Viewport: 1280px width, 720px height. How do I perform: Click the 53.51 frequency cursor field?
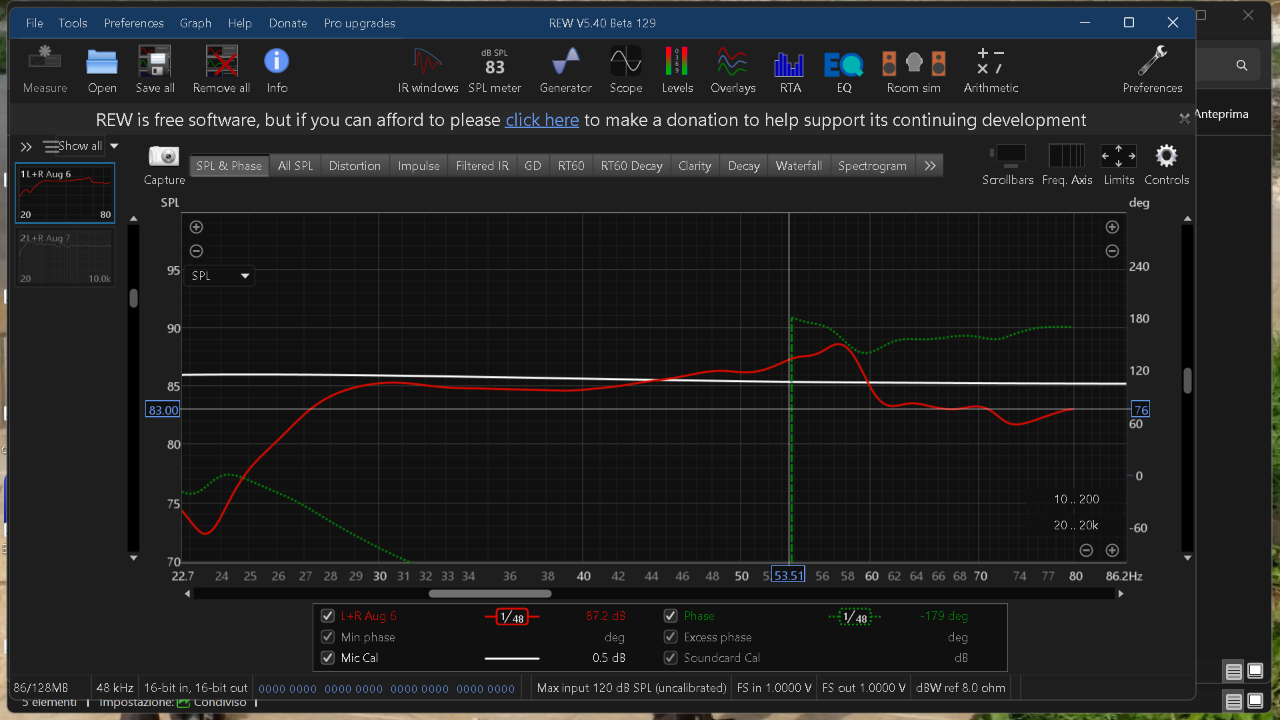[x=789, y=576]
